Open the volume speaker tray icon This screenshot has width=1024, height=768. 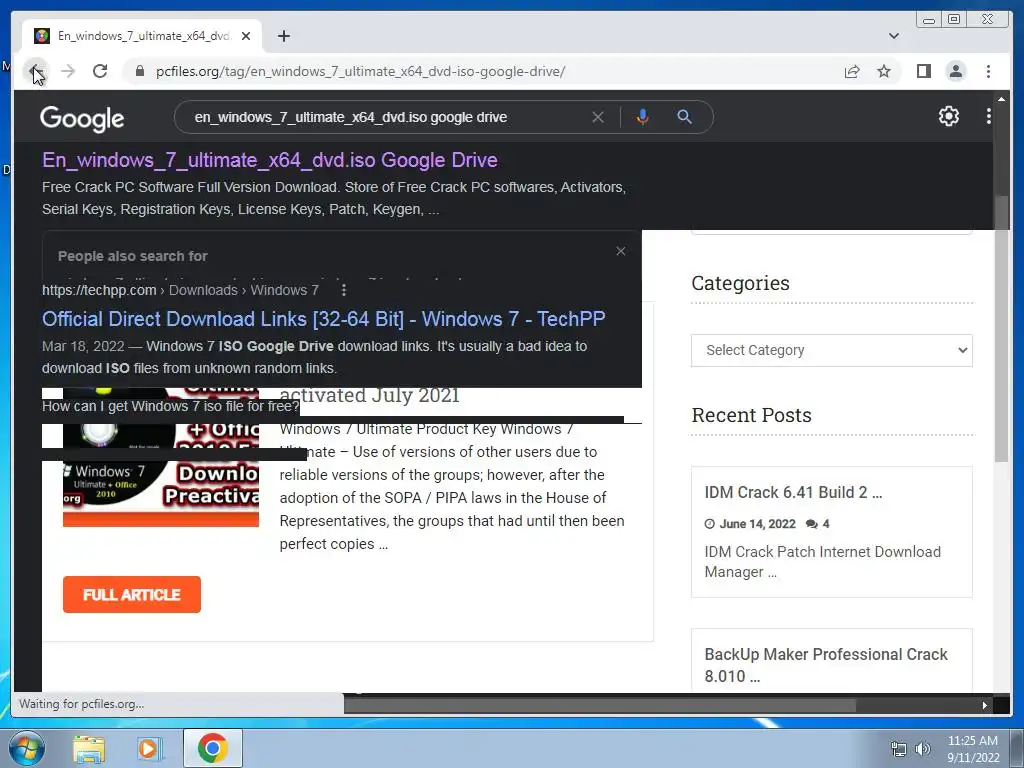923,749
